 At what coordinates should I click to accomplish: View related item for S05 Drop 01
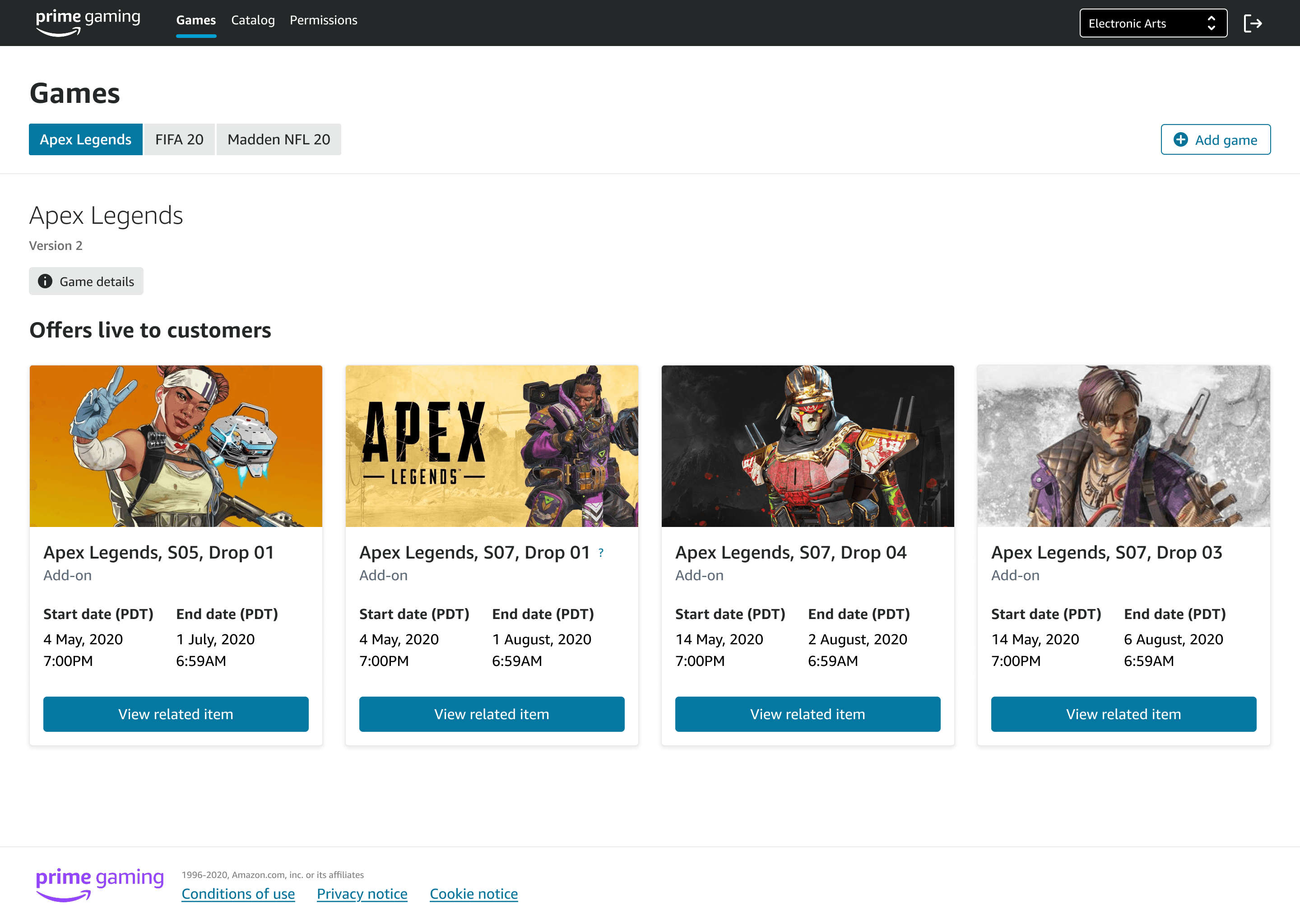176,714
